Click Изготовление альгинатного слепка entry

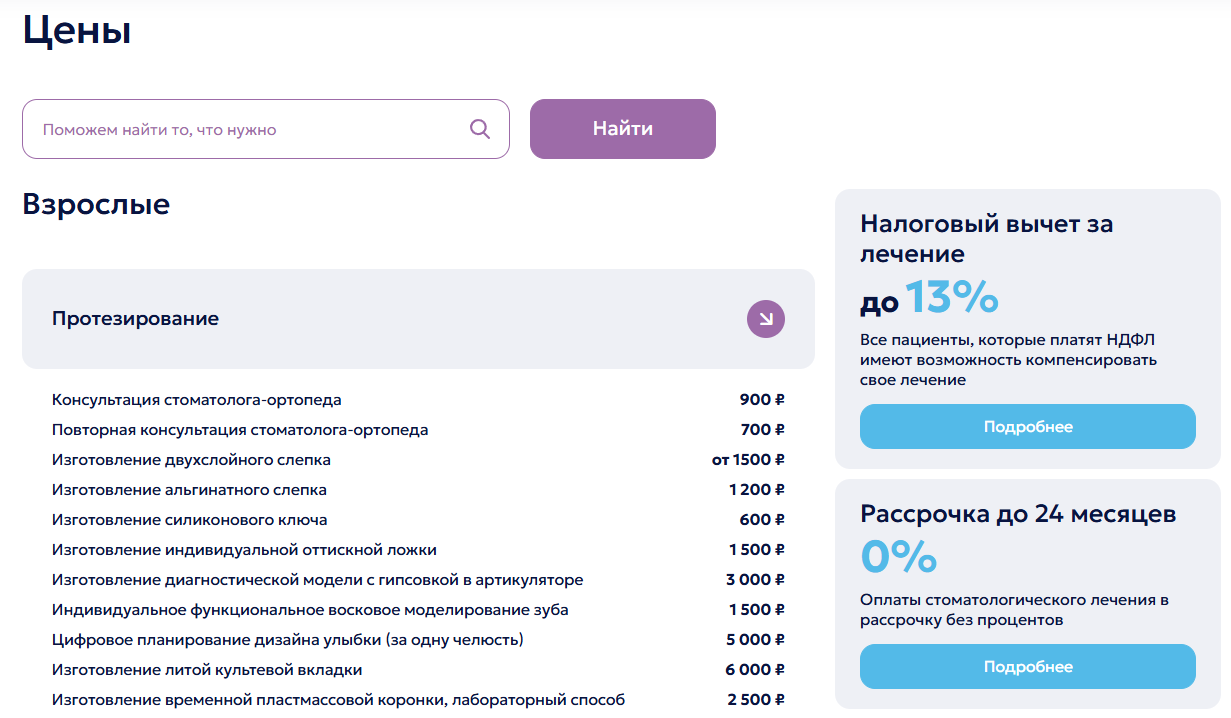tap(189, 490)
